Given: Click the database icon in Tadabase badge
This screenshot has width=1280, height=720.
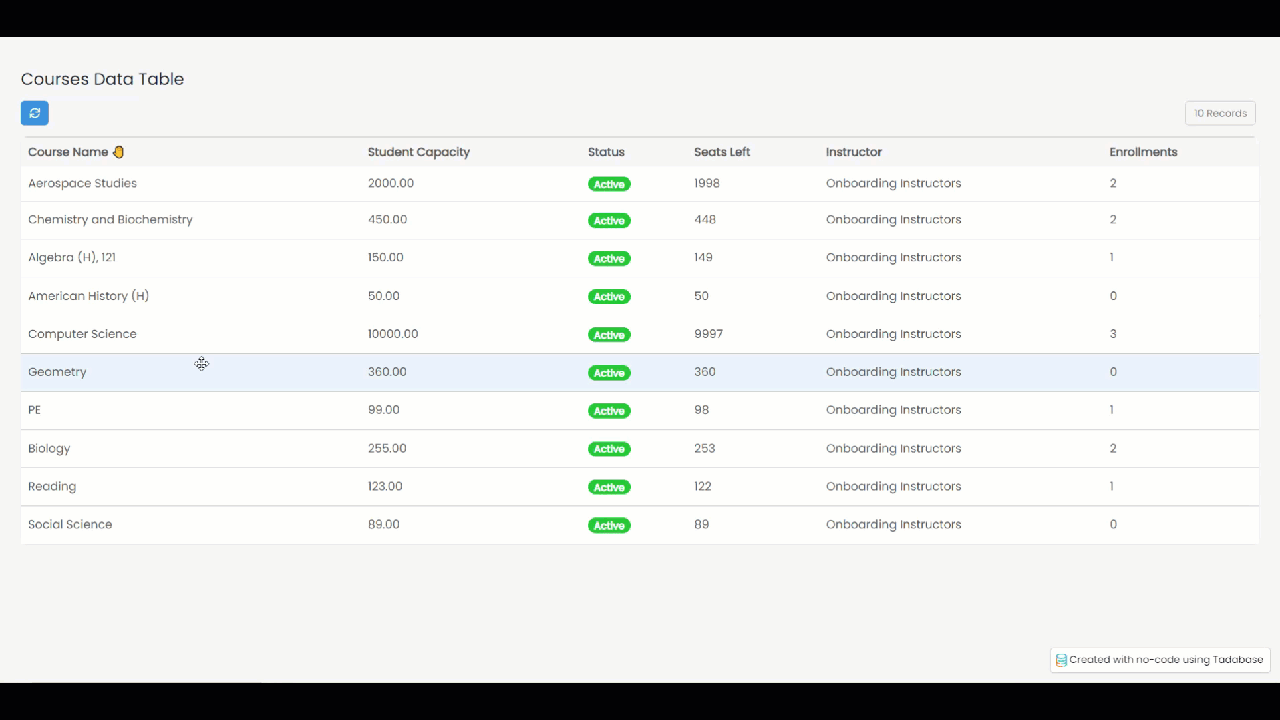Looking at the screenshot, I should click(1061, 660).
